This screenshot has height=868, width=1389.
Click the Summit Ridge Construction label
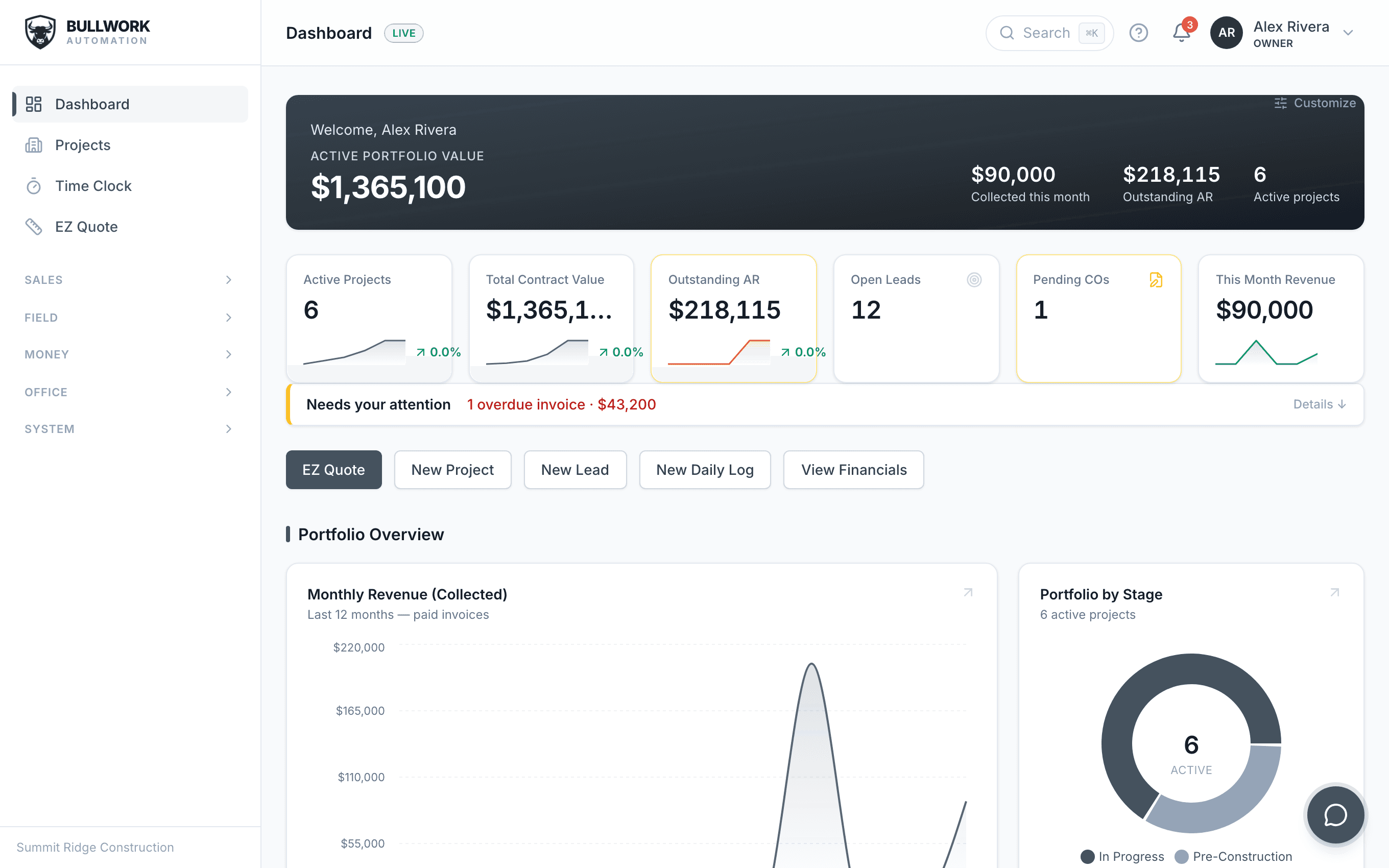(x=95, y=848)
